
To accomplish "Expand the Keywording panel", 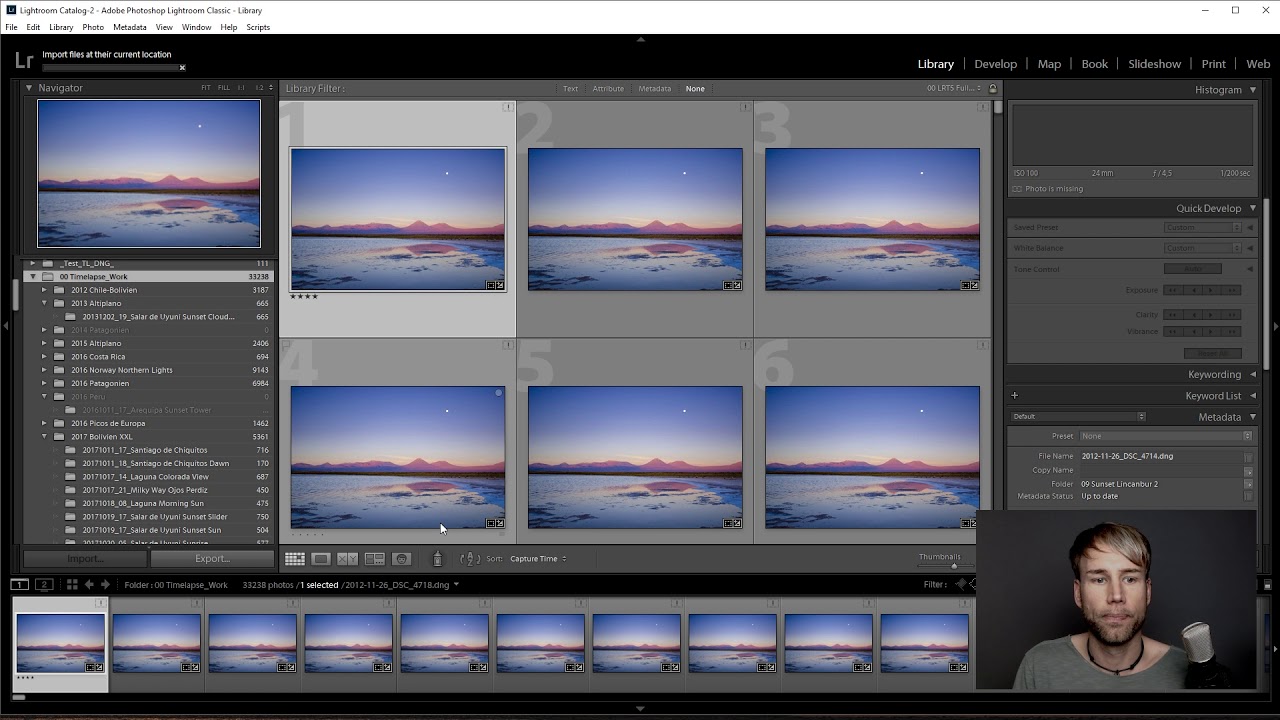I will [x=1253, y=375].
